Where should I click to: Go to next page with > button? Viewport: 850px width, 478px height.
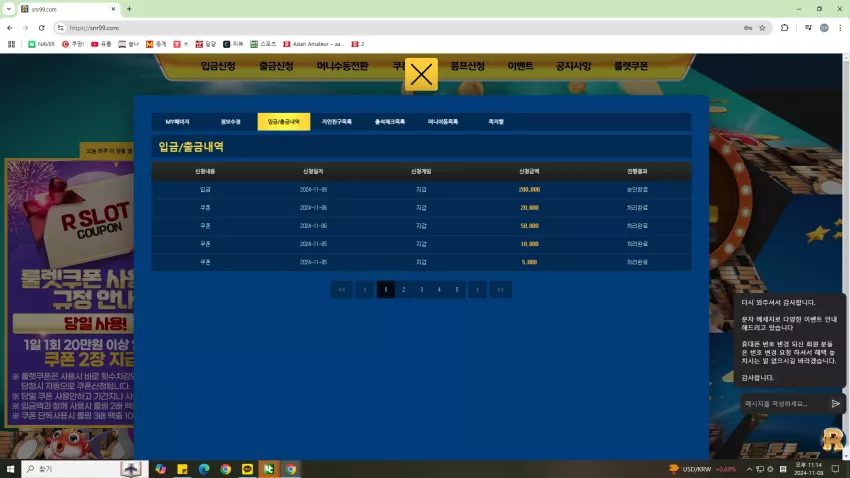click(478, 289)
